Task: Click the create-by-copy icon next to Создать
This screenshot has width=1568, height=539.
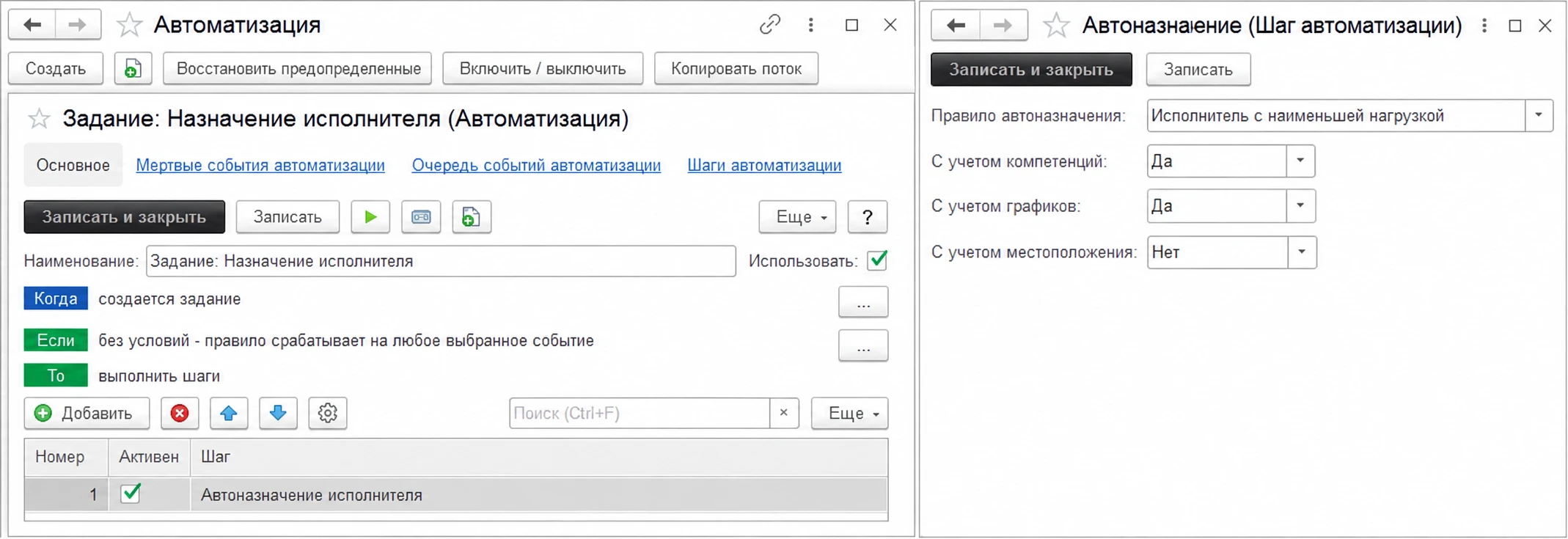Action: tap(133, 69)
